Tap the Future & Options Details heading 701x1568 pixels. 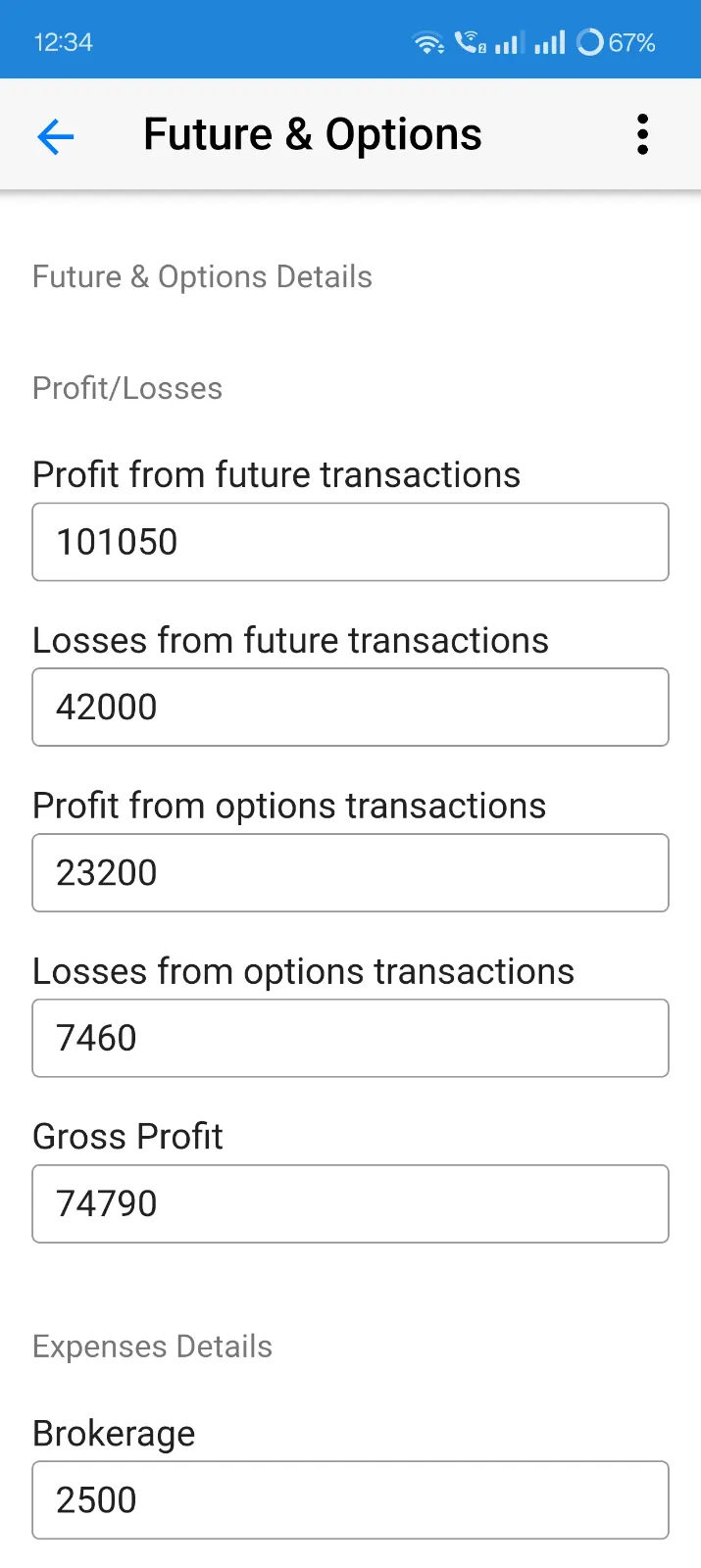click(202, 276)
